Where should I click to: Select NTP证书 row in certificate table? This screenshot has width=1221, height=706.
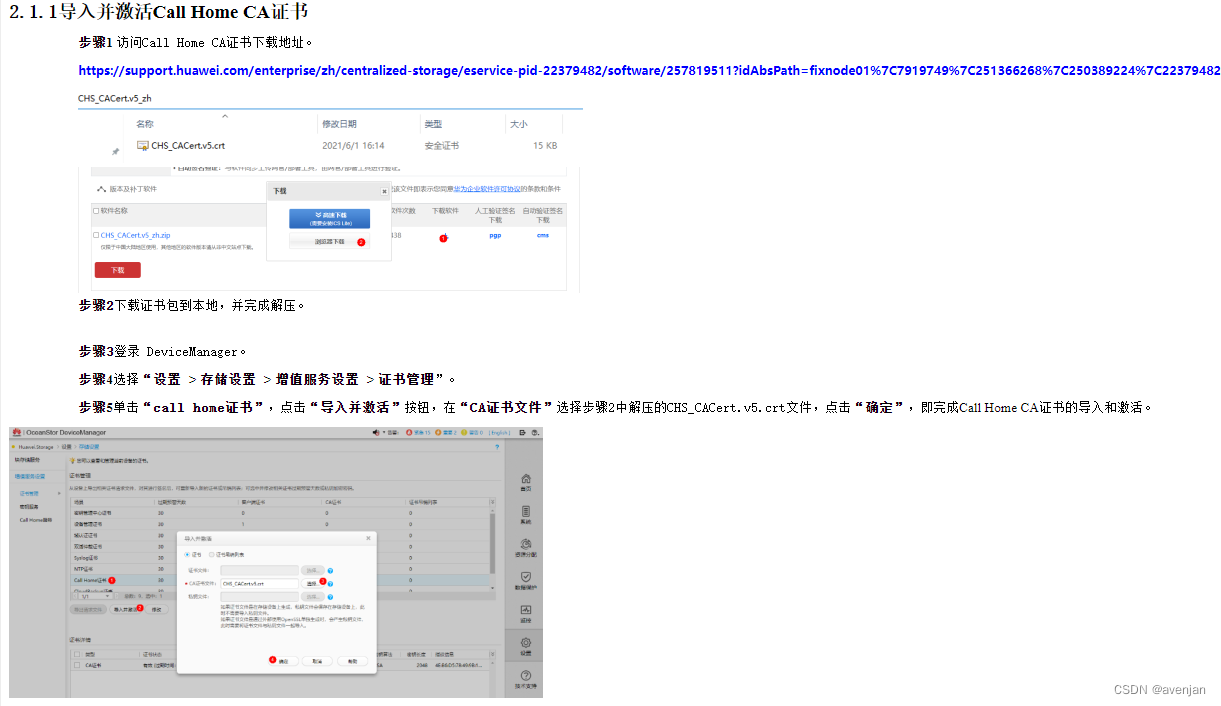[x=280, y=569]
